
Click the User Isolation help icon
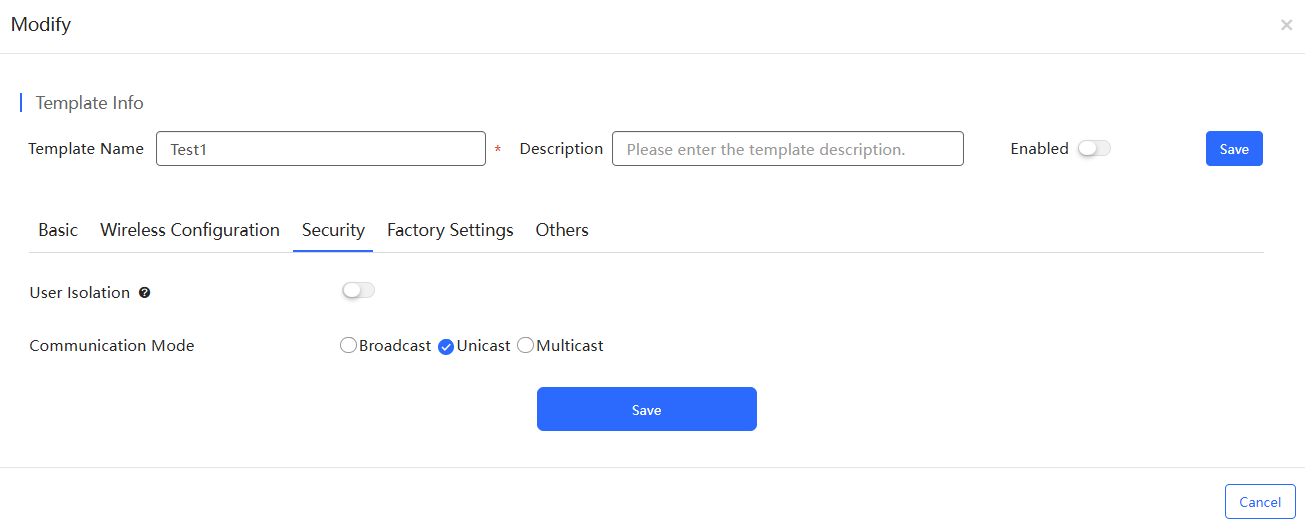click(x=145, y=293)
